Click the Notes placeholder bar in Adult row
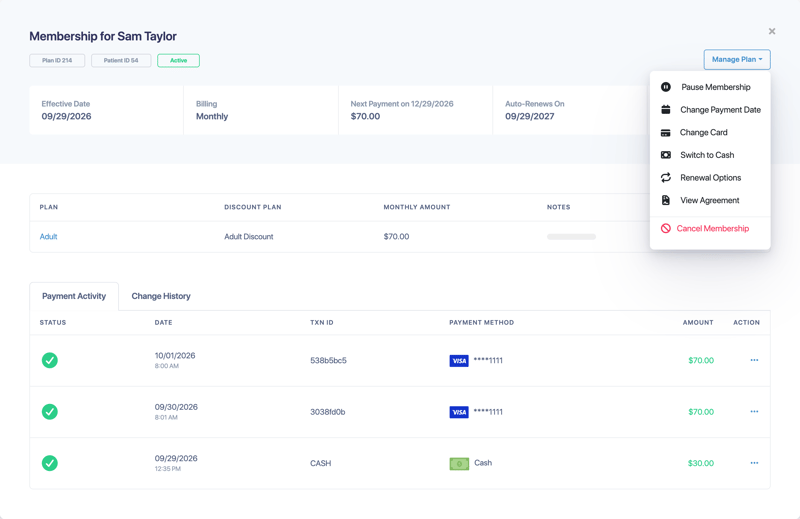 pyautogui.click(x=571, y=237)
